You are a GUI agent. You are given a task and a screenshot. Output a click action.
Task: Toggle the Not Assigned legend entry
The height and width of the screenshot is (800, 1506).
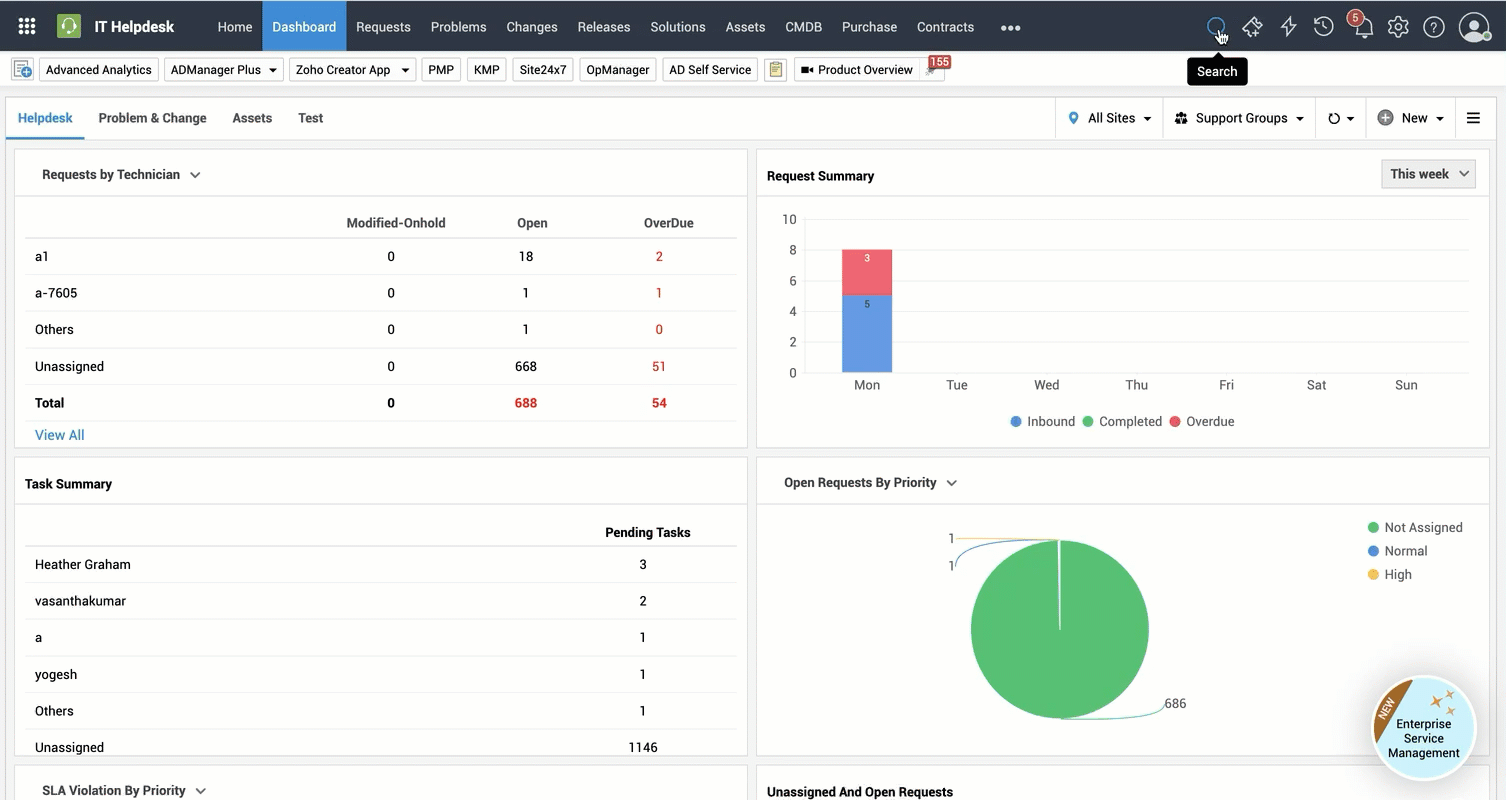click(1414, 528)
